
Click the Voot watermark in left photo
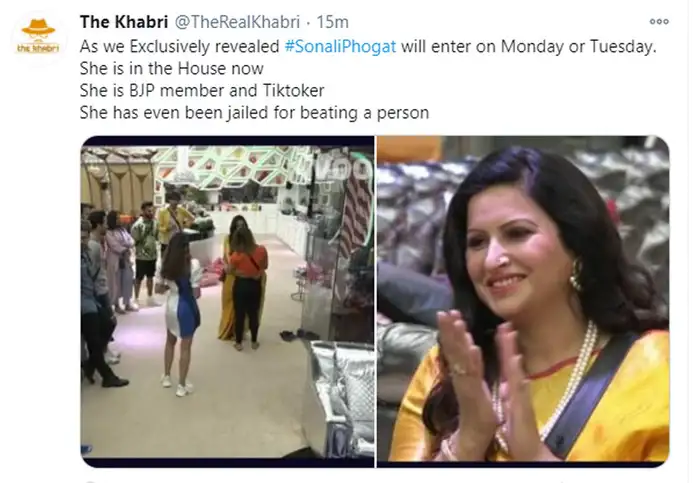coord(344,170)
